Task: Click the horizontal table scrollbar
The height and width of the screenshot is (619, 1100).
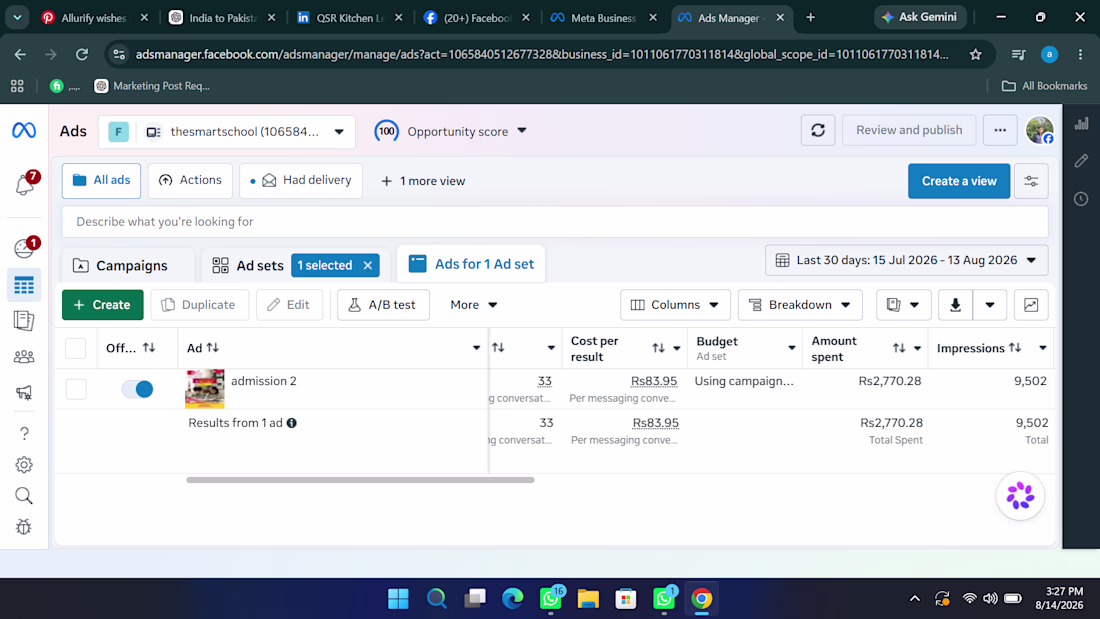Action: (361, 480)
